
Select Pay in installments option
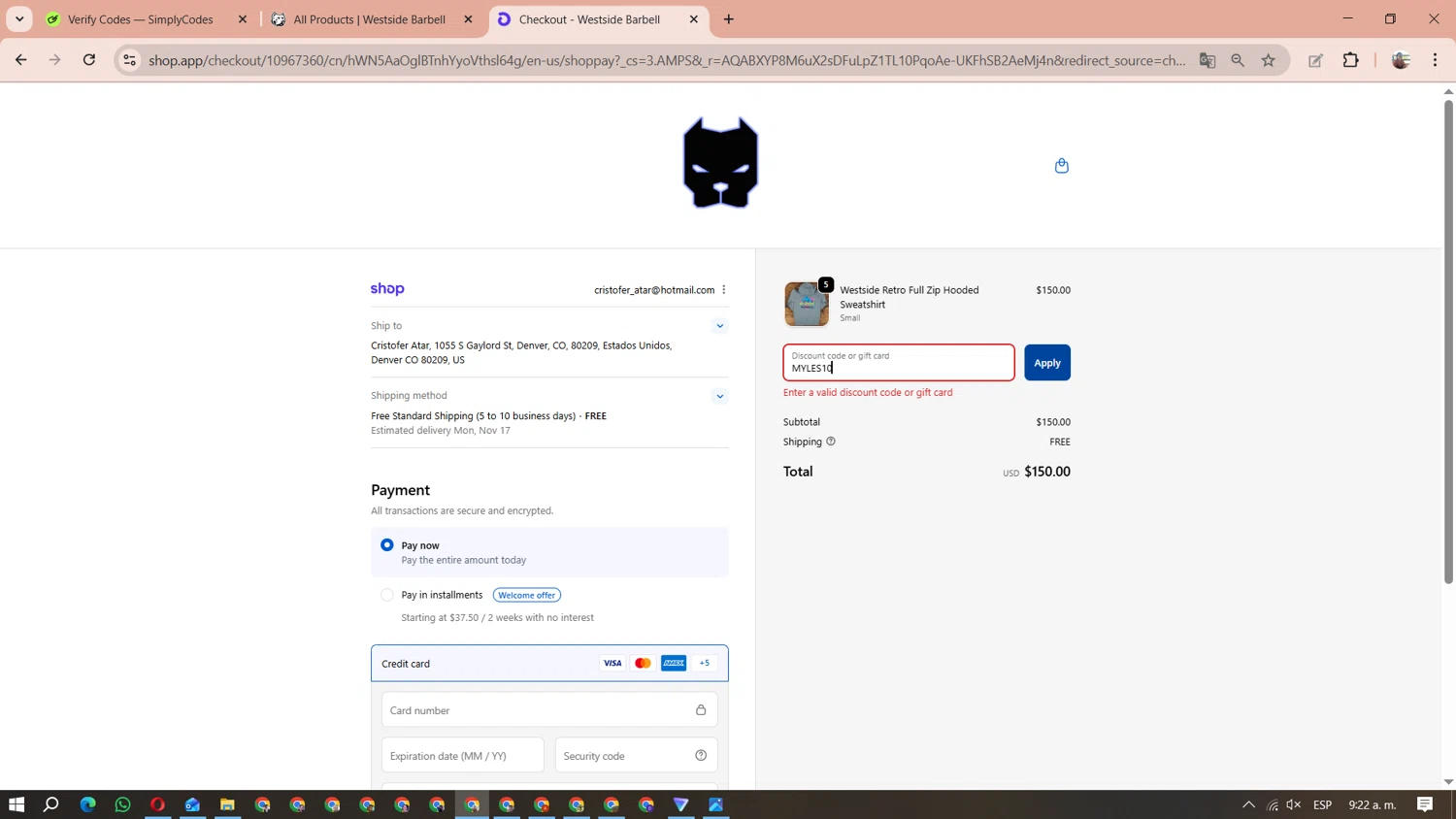click(x=387, y=595)
